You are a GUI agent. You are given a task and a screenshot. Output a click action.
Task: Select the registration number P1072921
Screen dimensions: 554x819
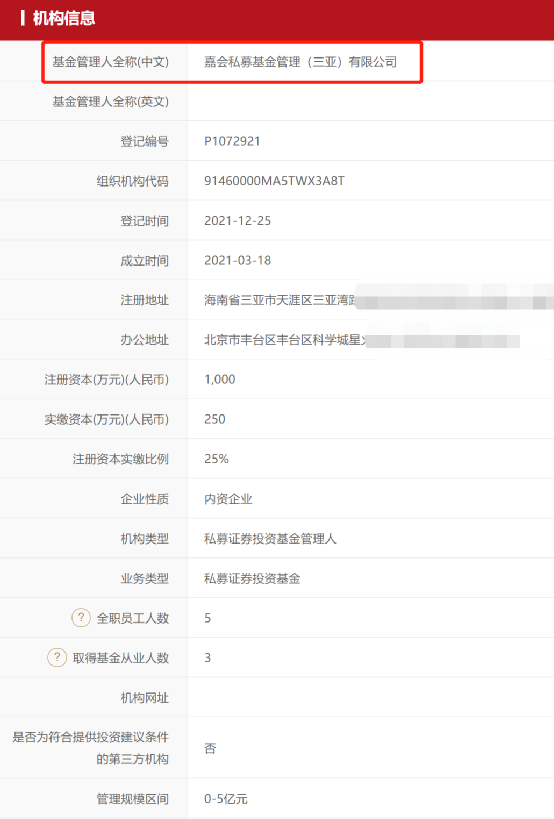click(232, 142)
